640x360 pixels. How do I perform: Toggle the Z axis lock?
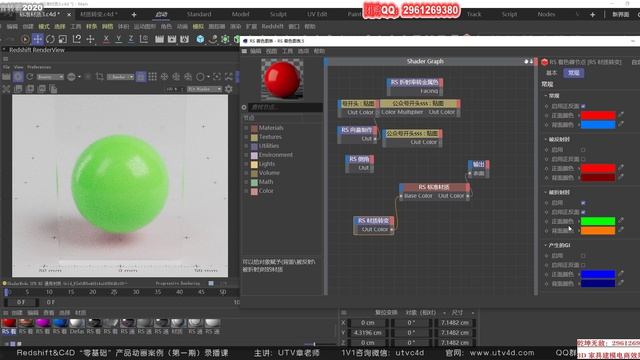131,39
